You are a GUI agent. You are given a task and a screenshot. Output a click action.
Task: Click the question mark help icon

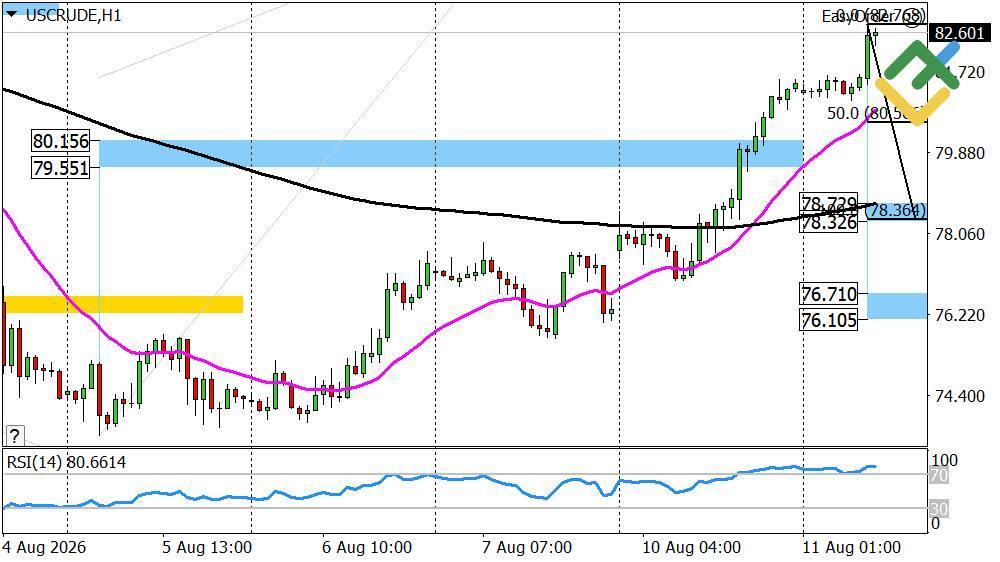tap(14, 436)
